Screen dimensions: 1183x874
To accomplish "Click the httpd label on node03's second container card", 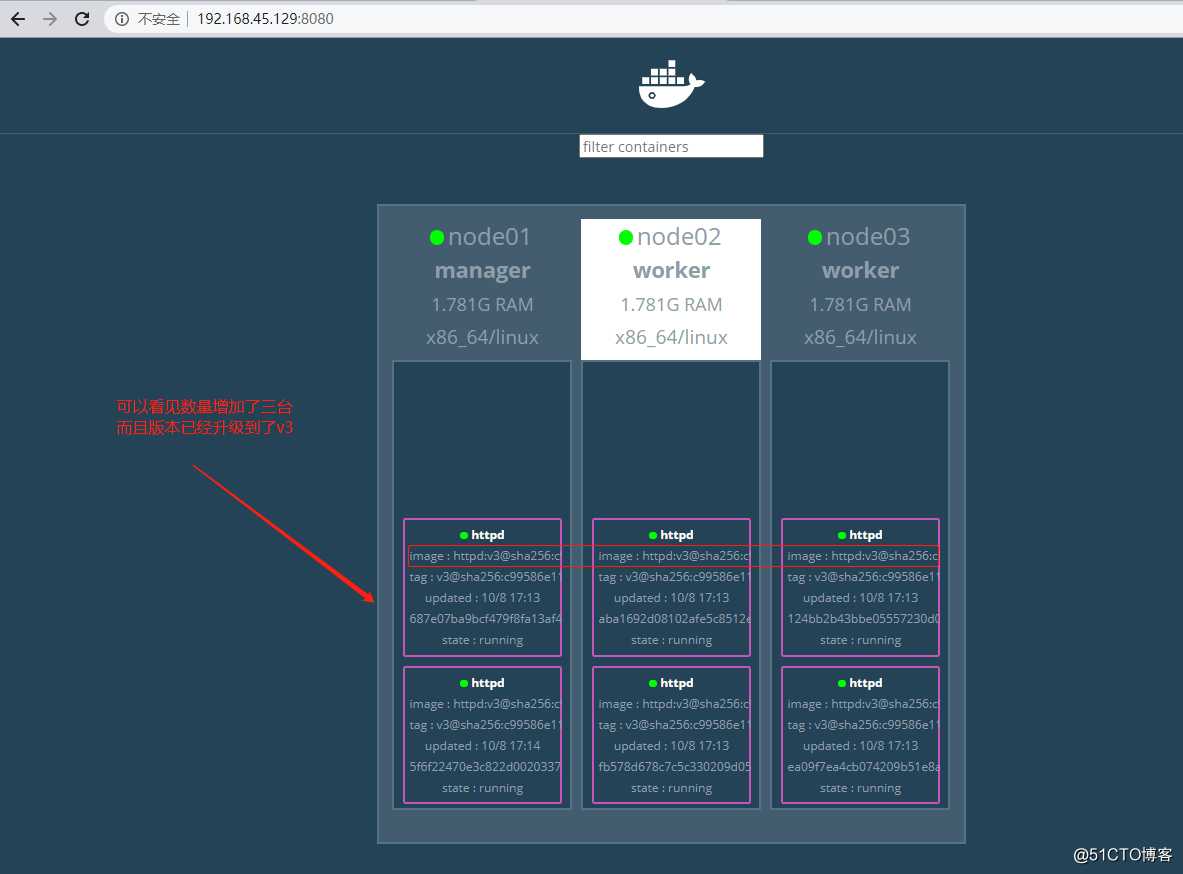I will pos(866,683).
